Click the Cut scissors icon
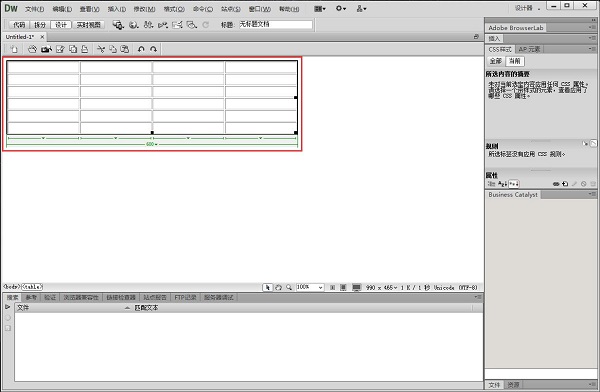600x392 pixels. [101, 49]
